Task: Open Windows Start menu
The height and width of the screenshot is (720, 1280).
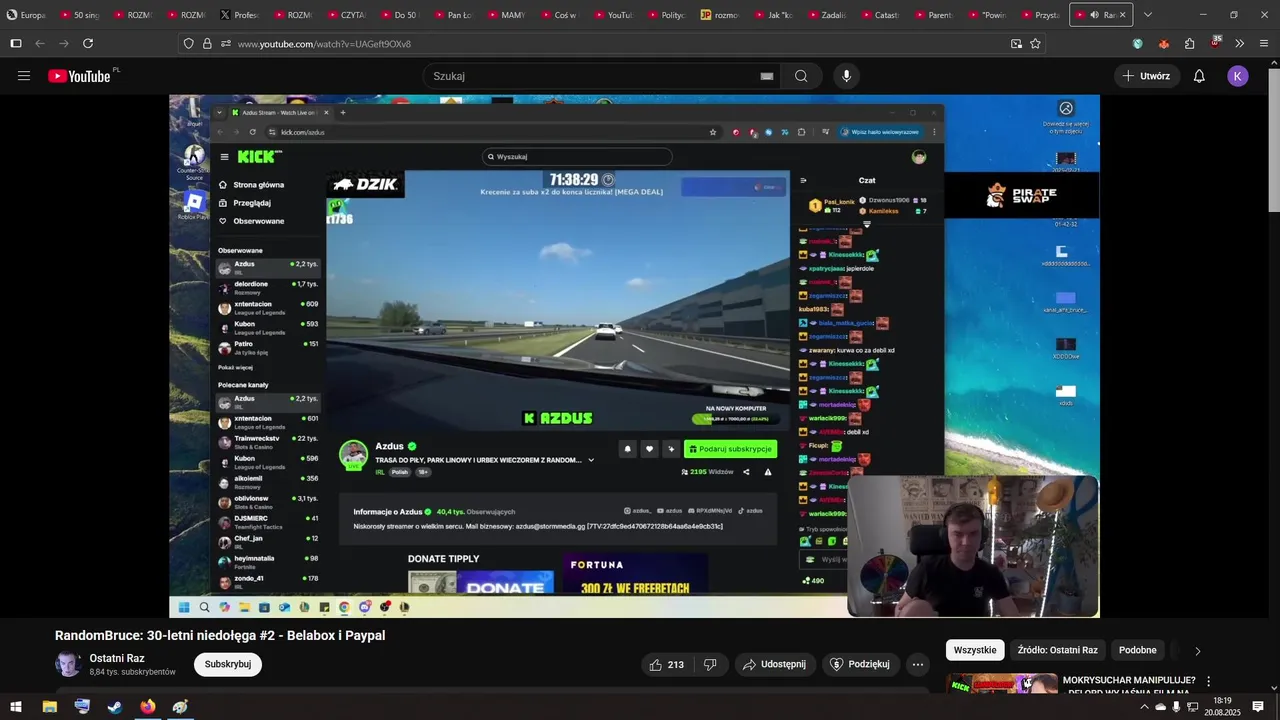Action: (16, 707)
